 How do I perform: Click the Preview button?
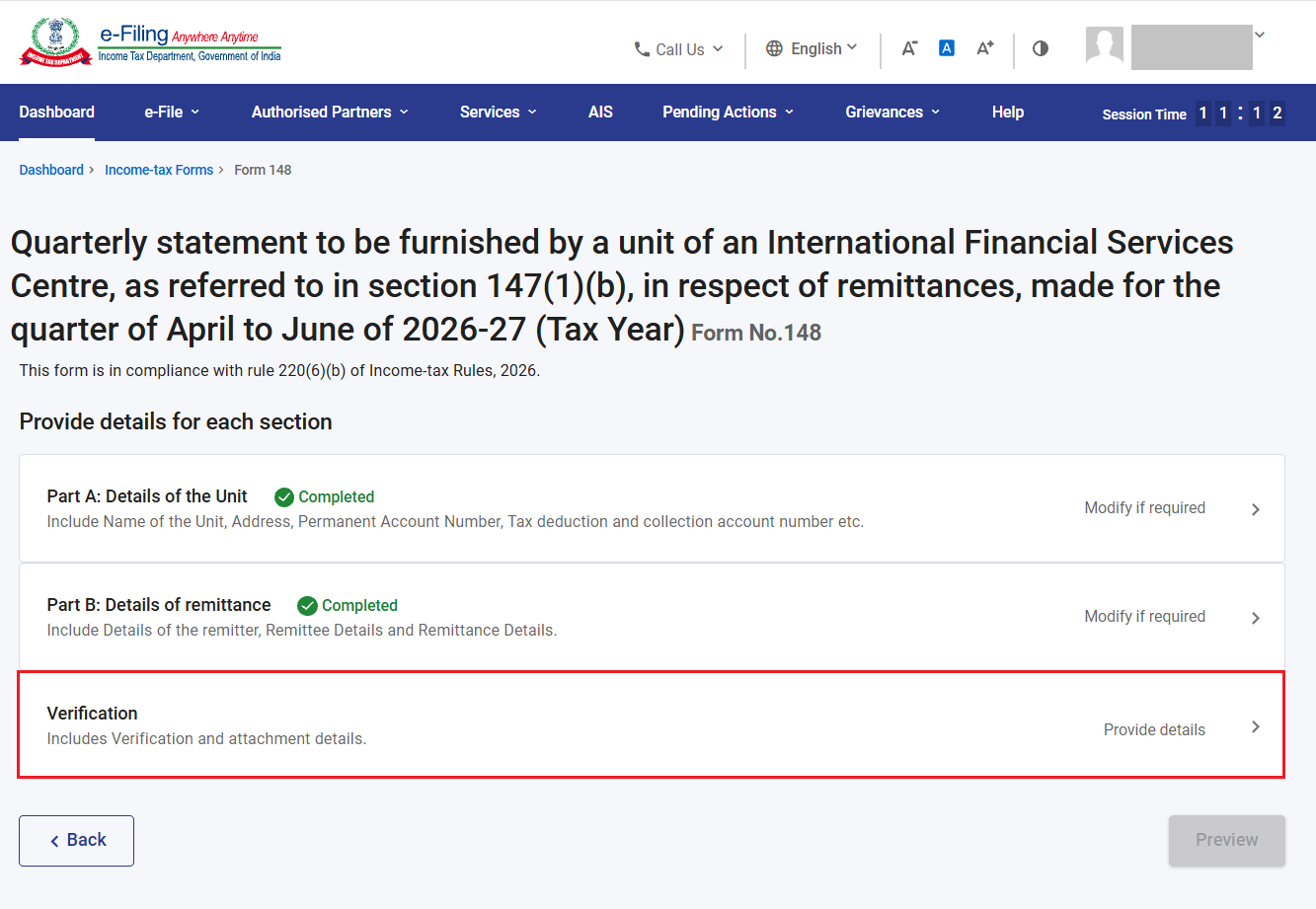pyautogui.click(x=1227, y=841)
